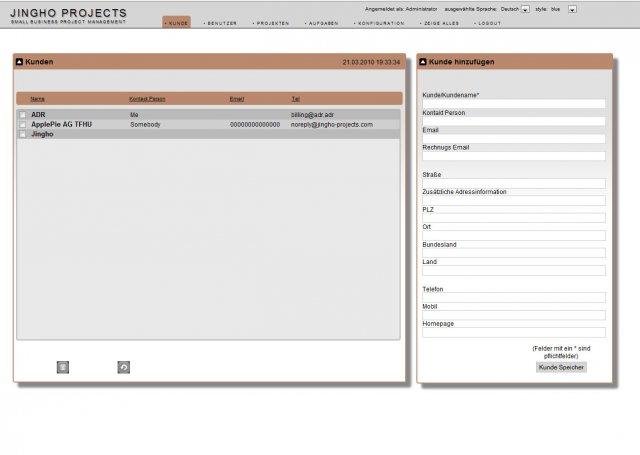The height and width of the screenshot is (455, 640).
Task: Click the address billing@adr.adr
Action: point(312,115)
